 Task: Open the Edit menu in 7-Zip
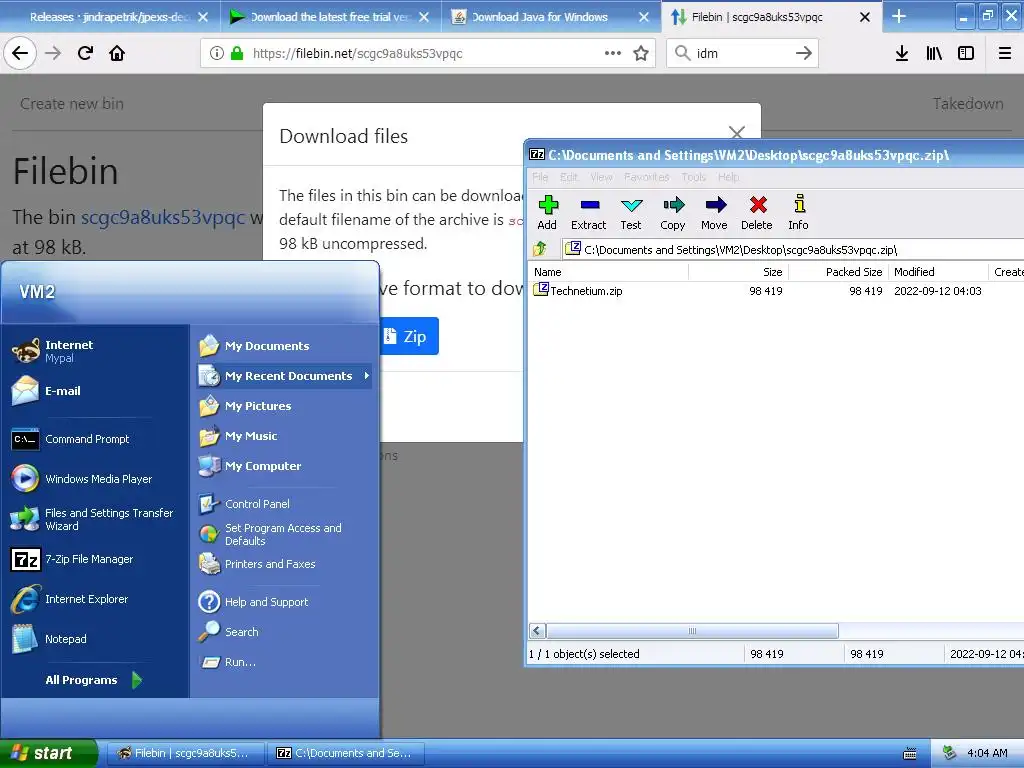[x=569, y=177]
